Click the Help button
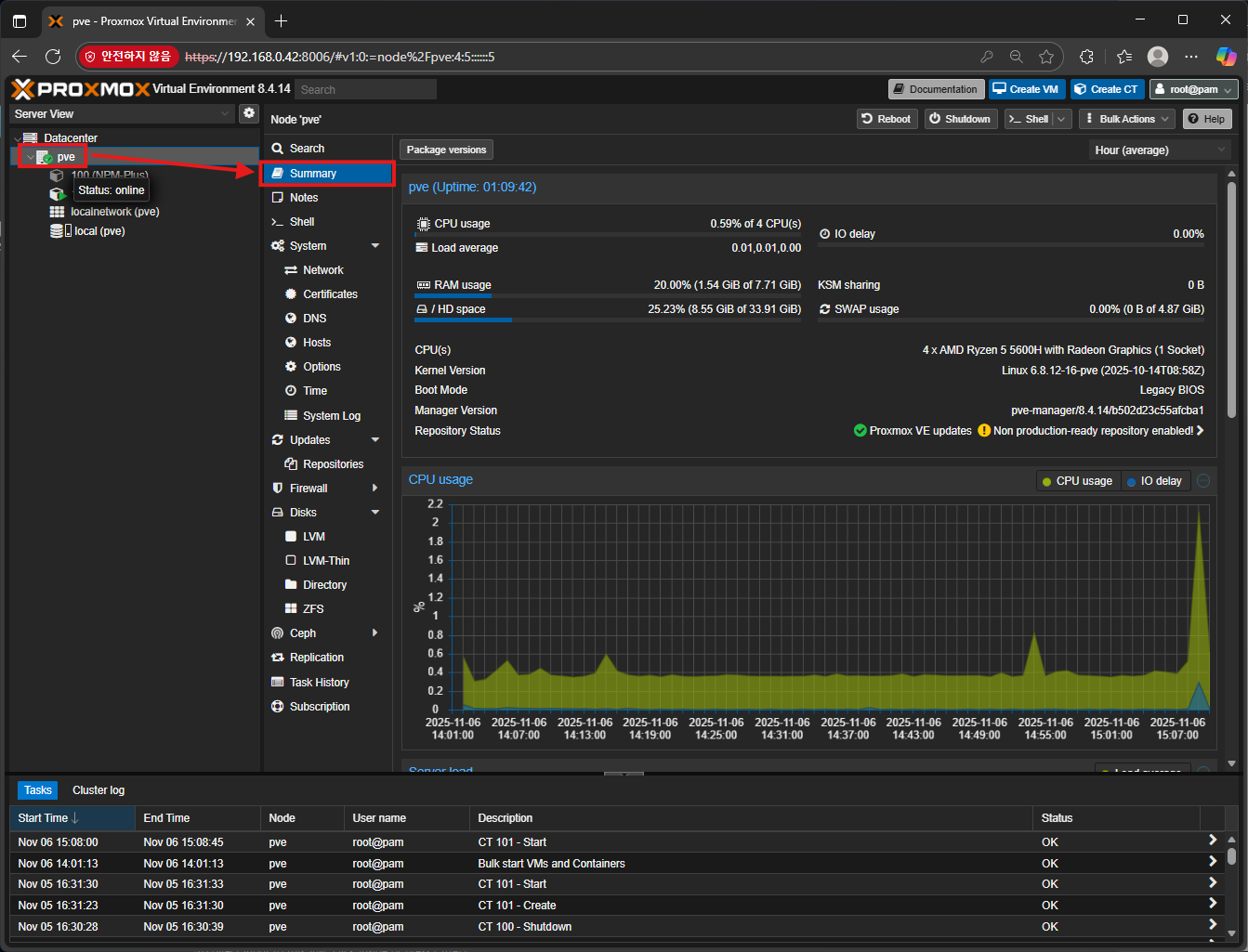This screenshot has width=1248, height=952. [x=1207, y=119]
